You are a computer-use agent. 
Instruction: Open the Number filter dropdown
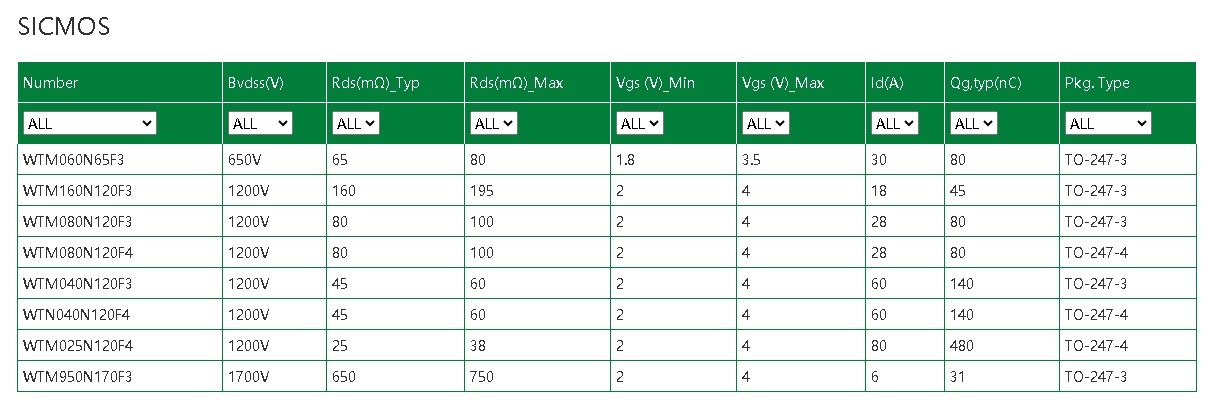pyautogui.click(x=90, y=123)
